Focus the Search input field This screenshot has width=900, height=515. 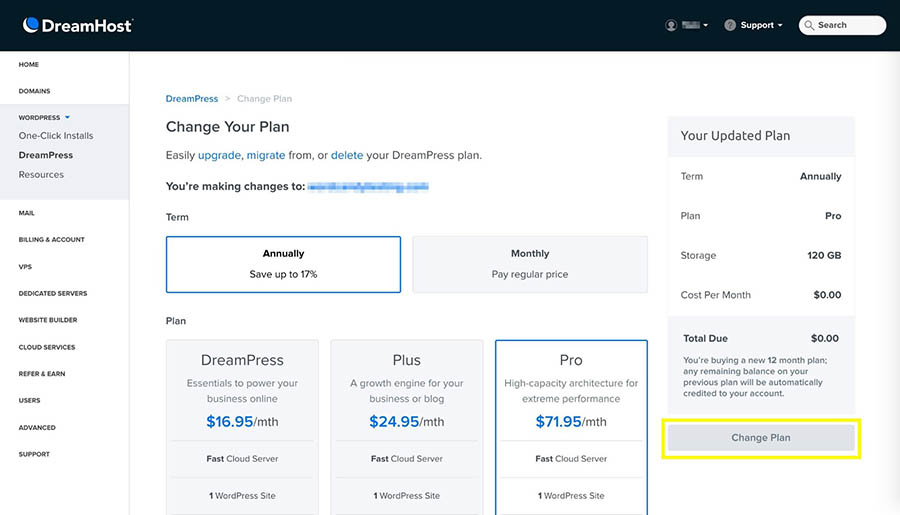click(842, 25)
